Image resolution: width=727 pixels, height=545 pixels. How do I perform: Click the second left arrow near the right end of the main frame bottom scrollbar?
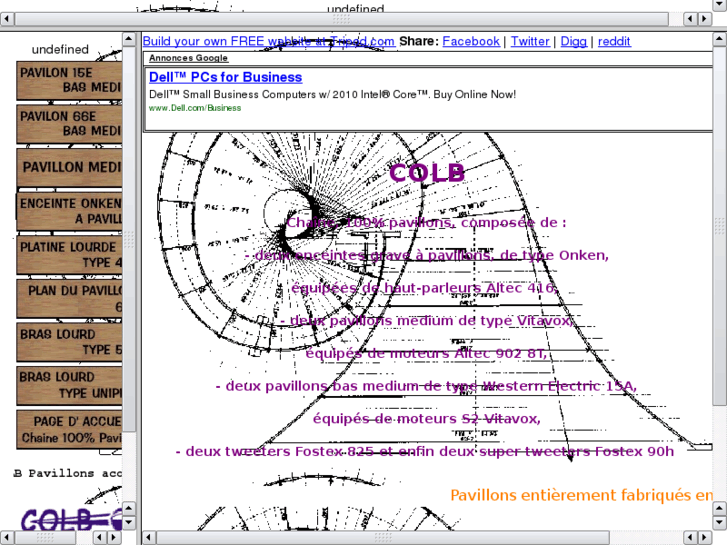pos(690,538)
